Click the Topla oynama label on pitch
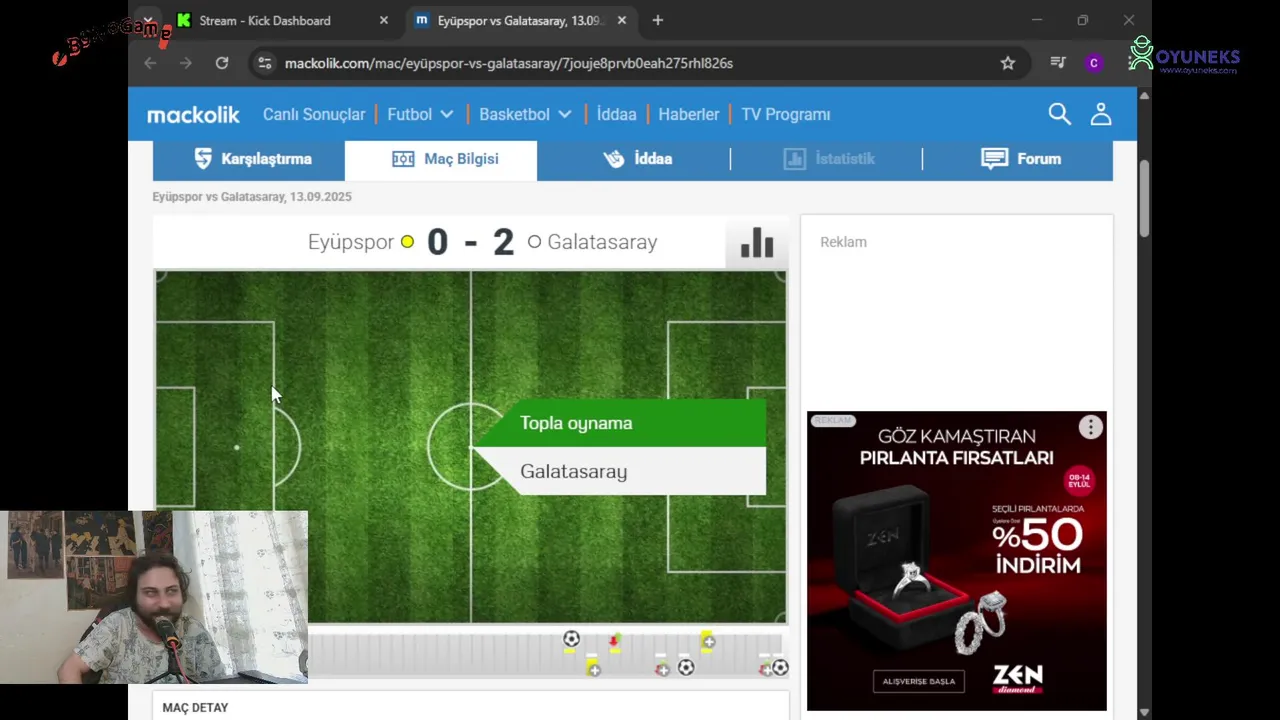 [x=576, y=423]
